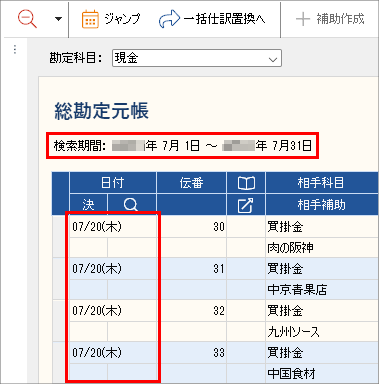
Task: Select the date cell for voucher 32
Action: [113, 311]
